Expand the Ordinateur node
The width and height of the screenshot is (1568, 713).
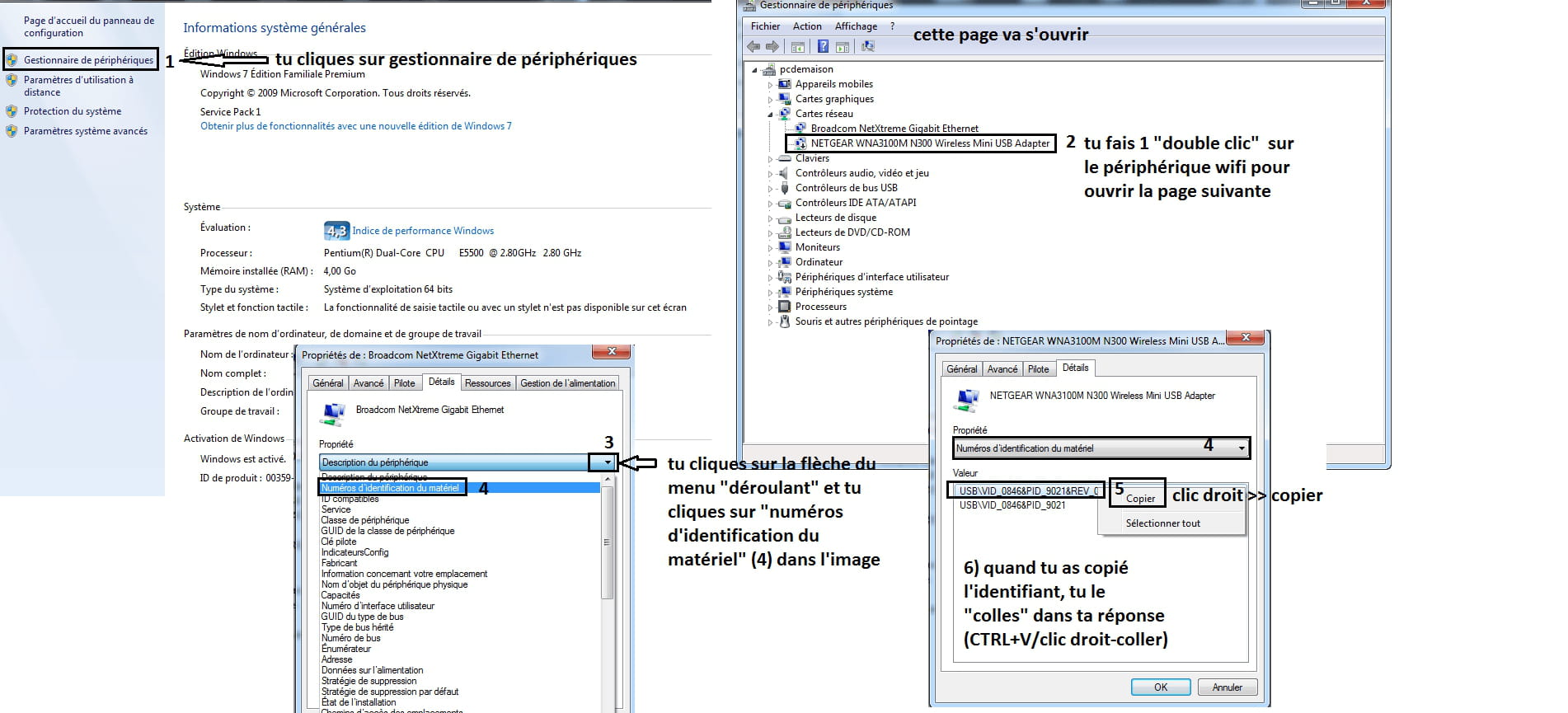[x=771, y=263]
